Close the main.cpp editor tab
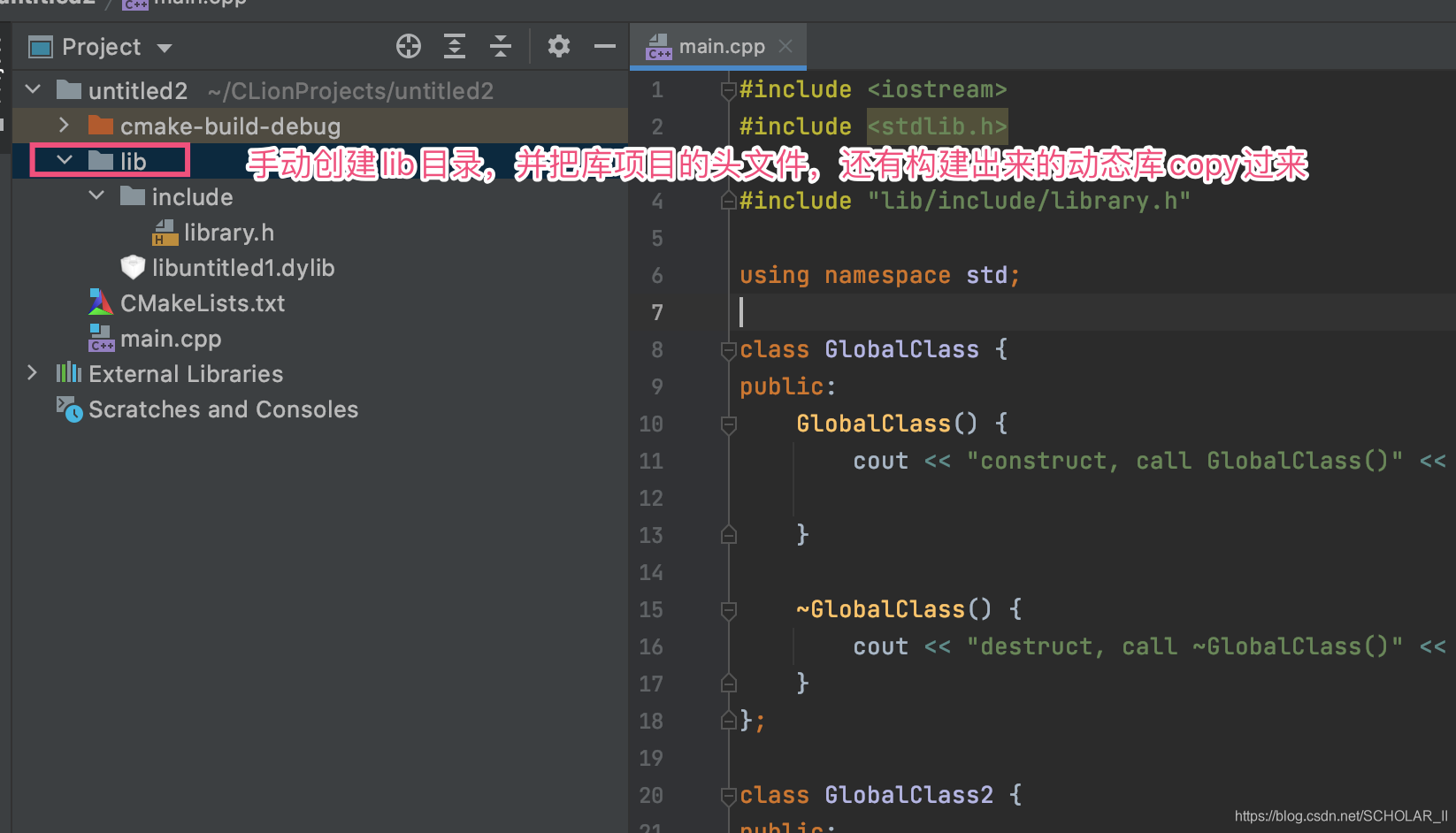The image size is (1456, 833). 785,46
